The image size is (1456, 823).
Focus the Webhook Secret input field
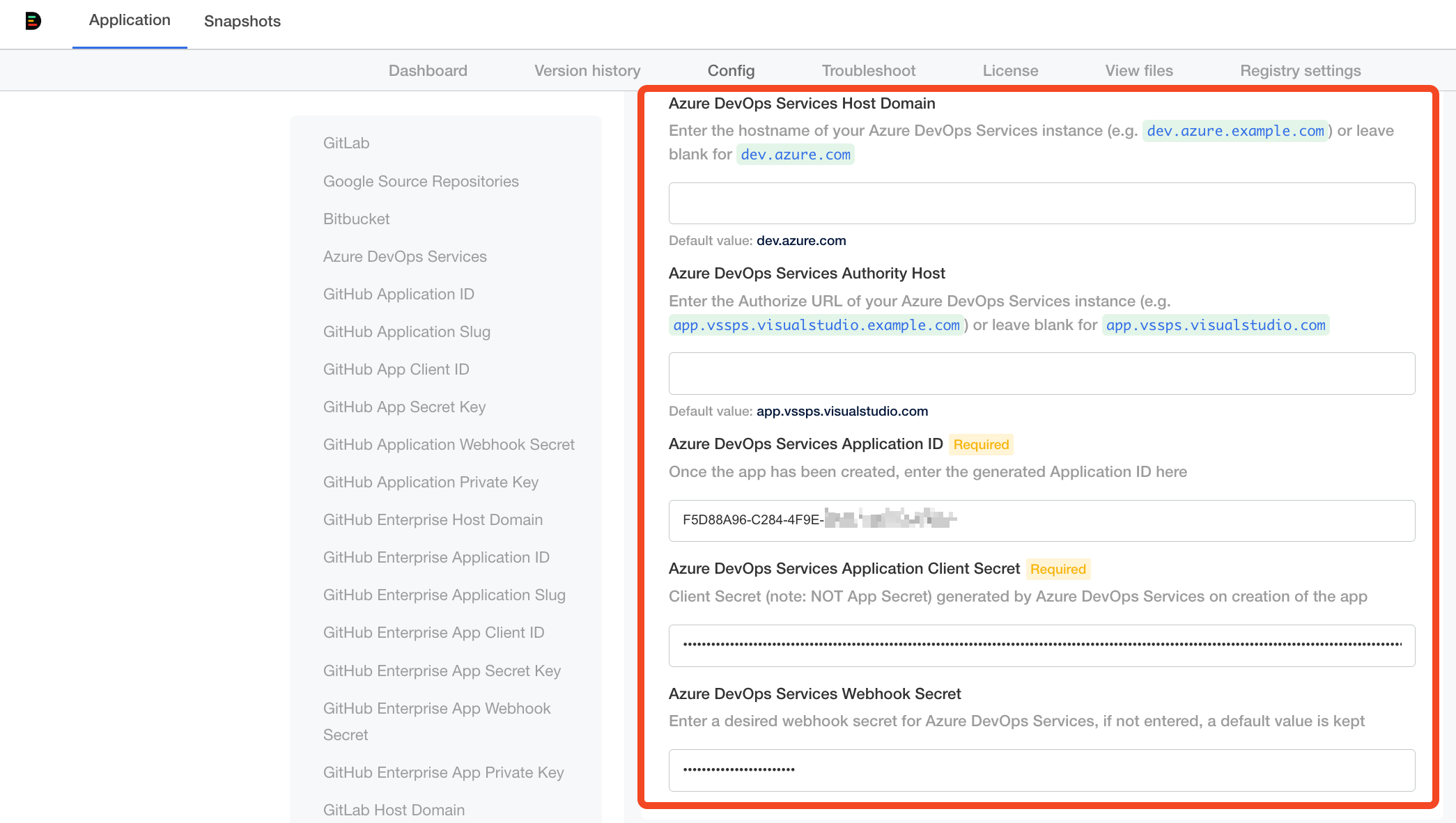point(1041,769)
